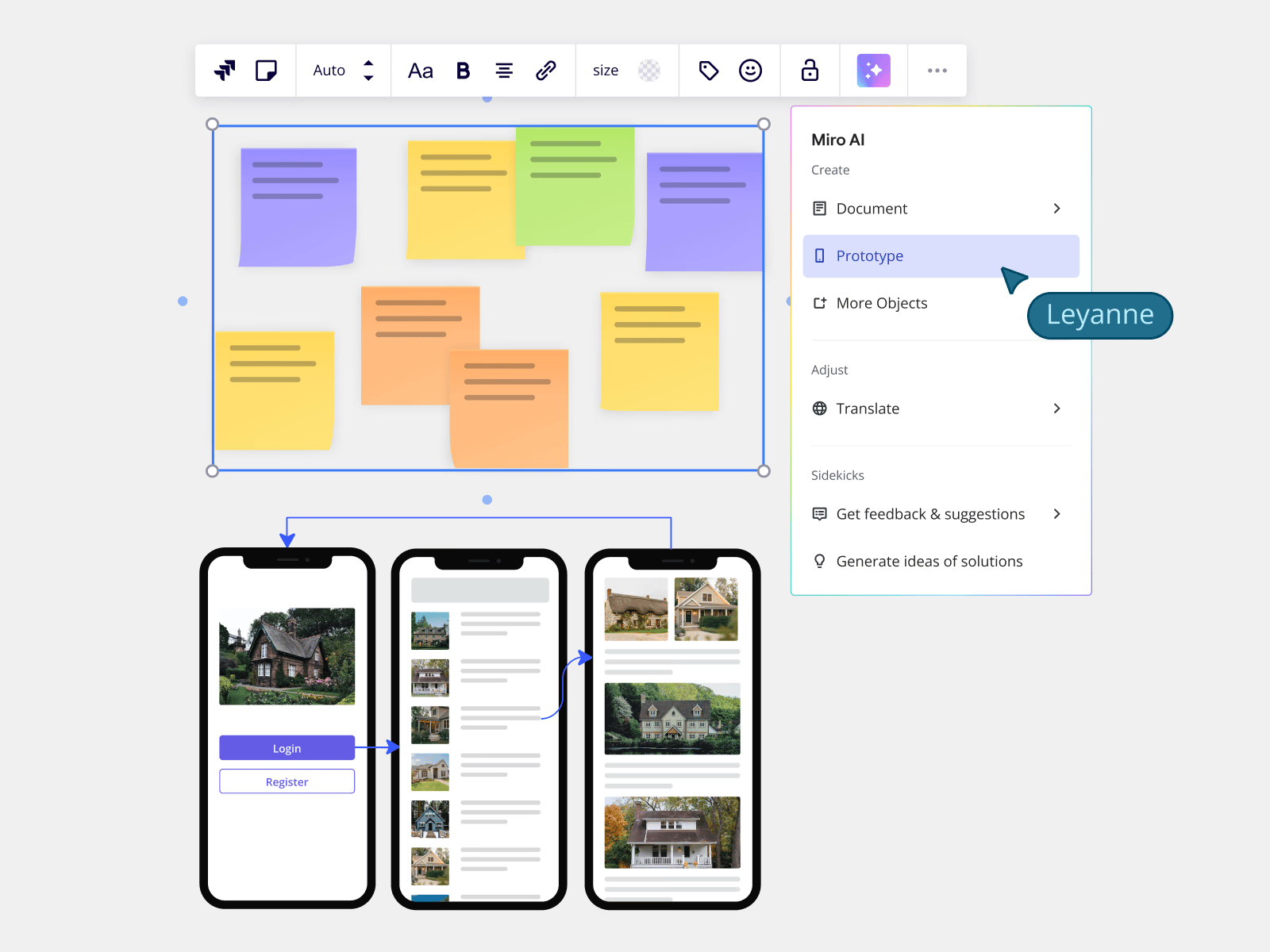Open the transparent color swatch picker
Screen dimensions: 1270x952
pyautogui.click(x=649, y=71)
